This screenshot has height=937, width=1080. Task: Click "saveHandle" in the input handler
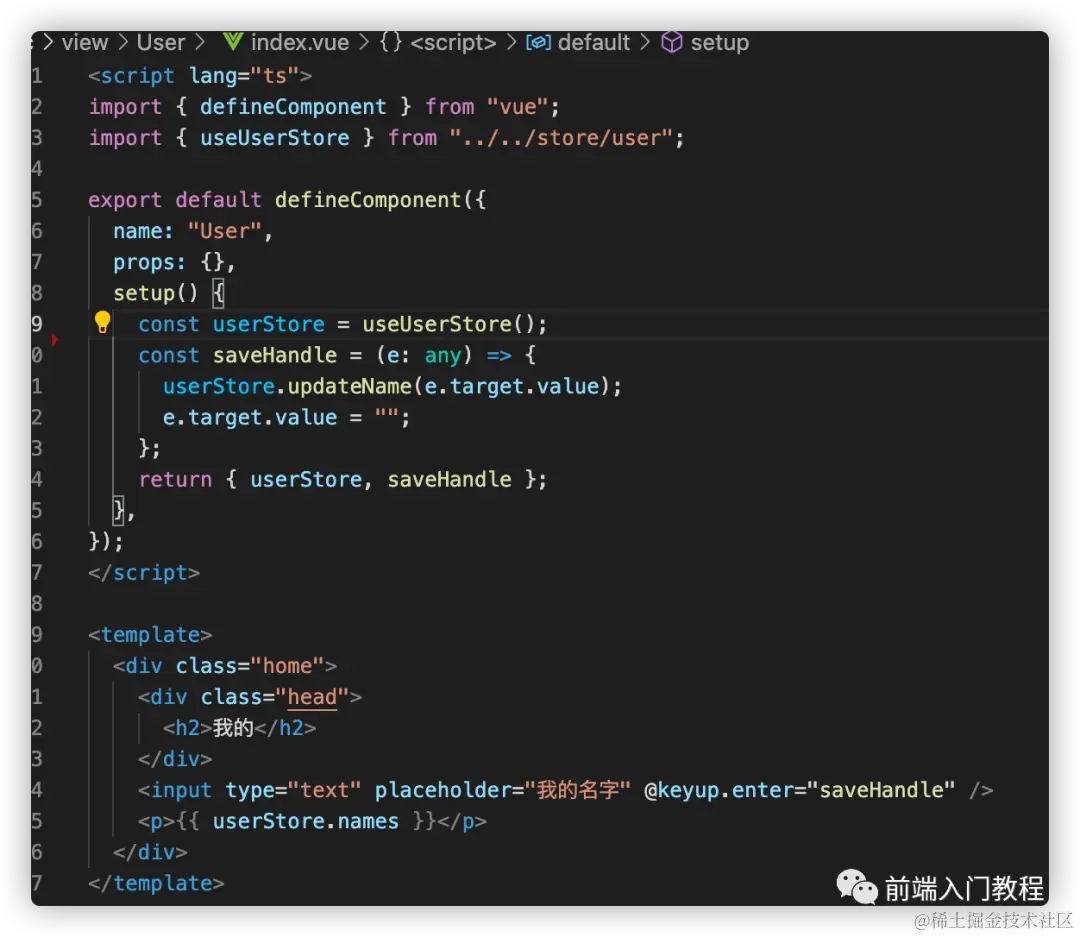(881, 790)
